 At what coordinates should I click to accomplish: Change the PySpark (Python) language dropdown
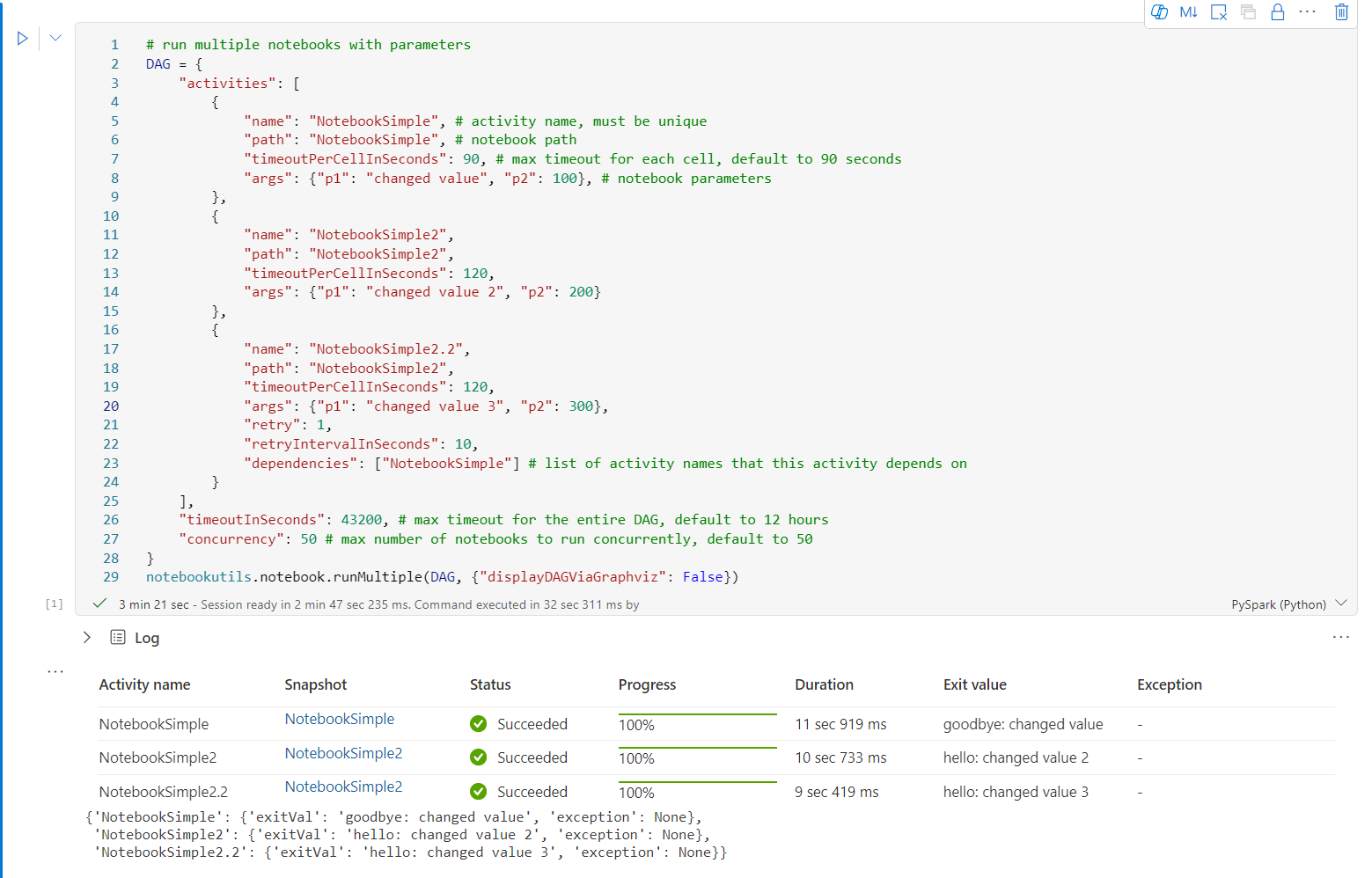coord(1288,604)
